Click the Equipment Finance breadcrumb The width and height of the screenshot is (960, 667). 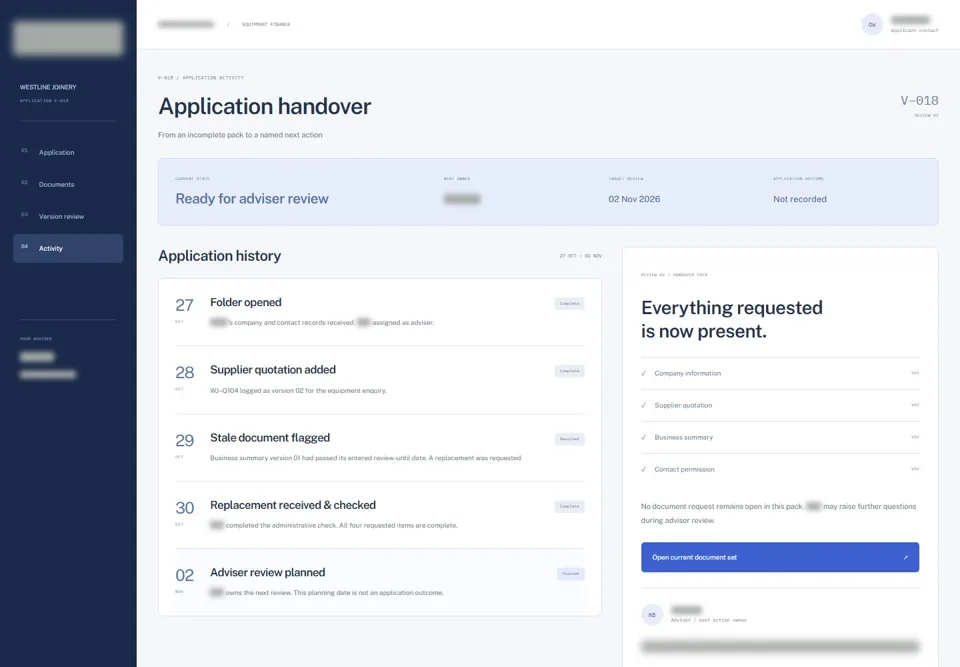point(266,24)
